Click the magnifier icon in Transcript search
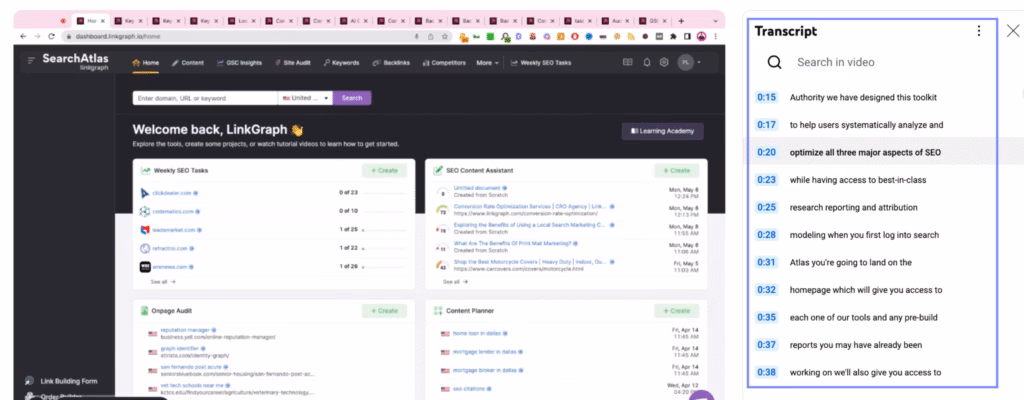 pyautogui.click(x=774, y=63)
